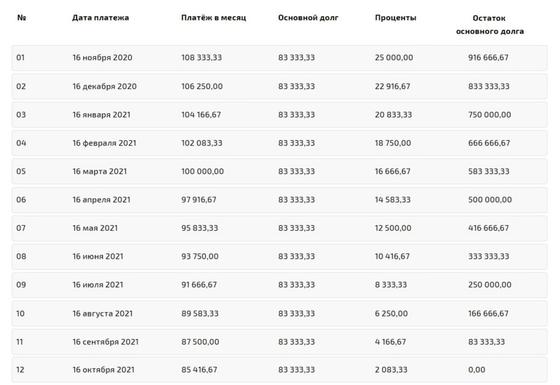Click the payment '91 666,67'
Viewport: 560px width, 385px height.
[199, 285]
